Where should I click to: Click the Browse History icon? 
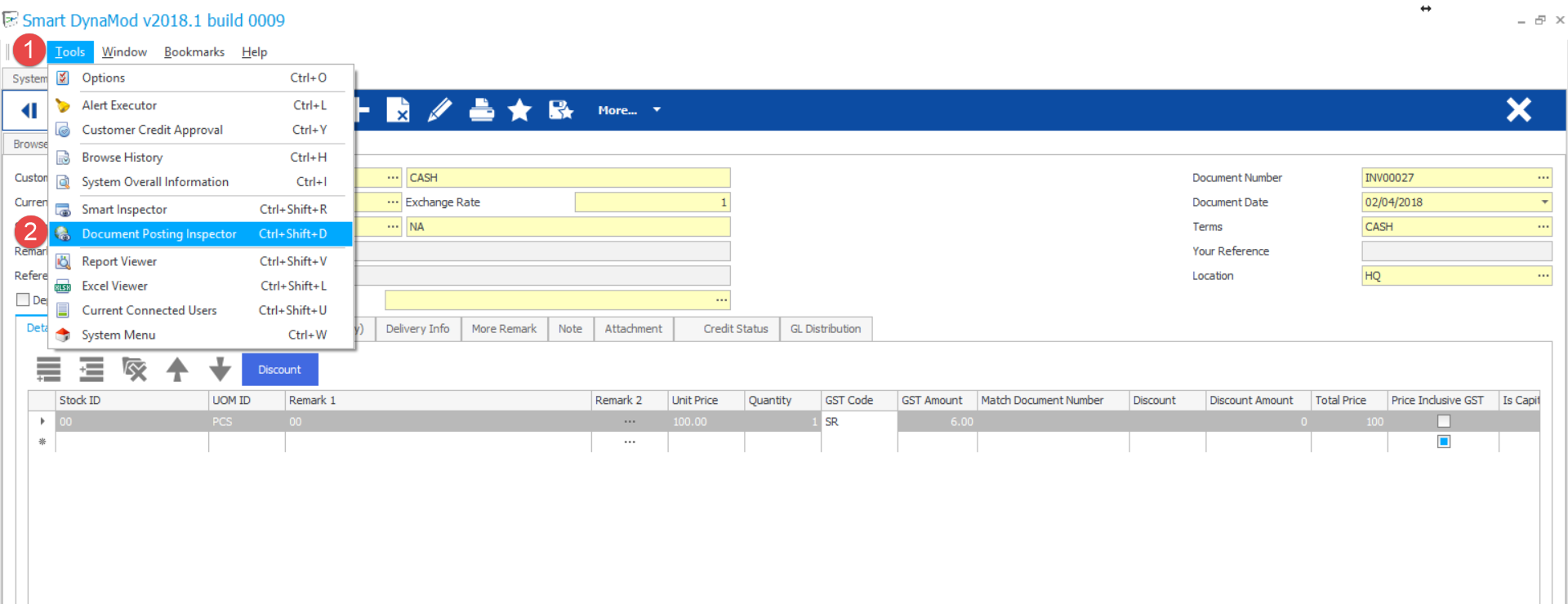[x=63, y=158]
